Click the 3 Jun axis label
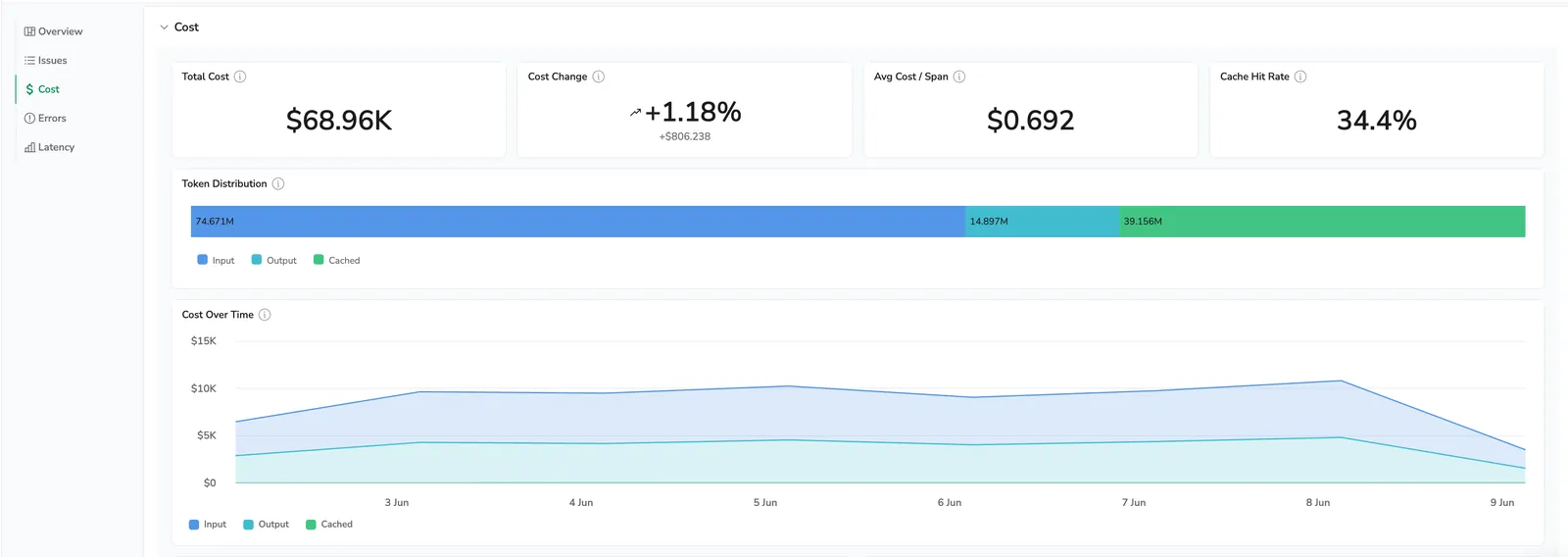 (x=397, y=503)
